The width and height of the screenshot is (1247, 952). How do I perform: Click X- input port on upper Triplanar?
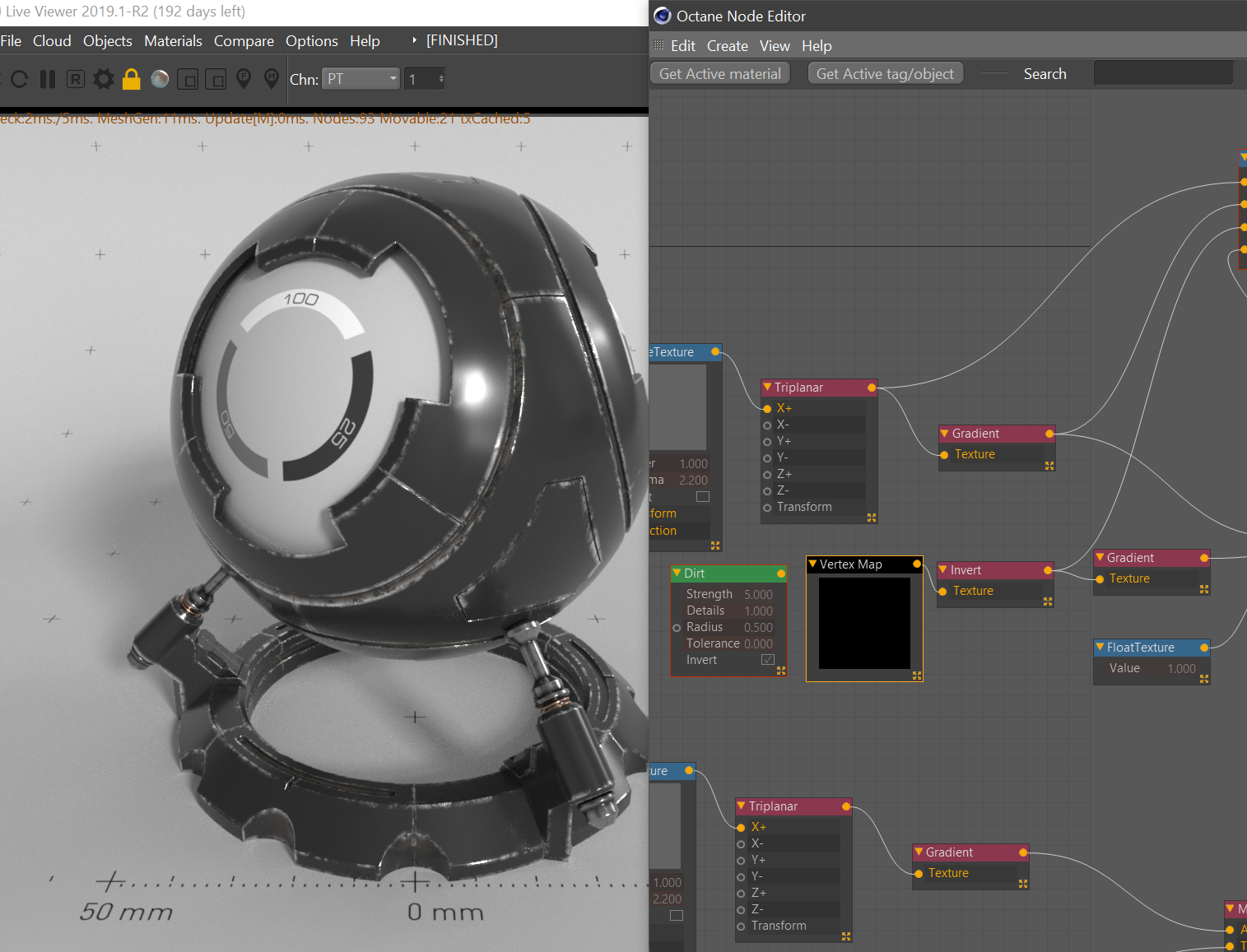[x=767, y=425]
